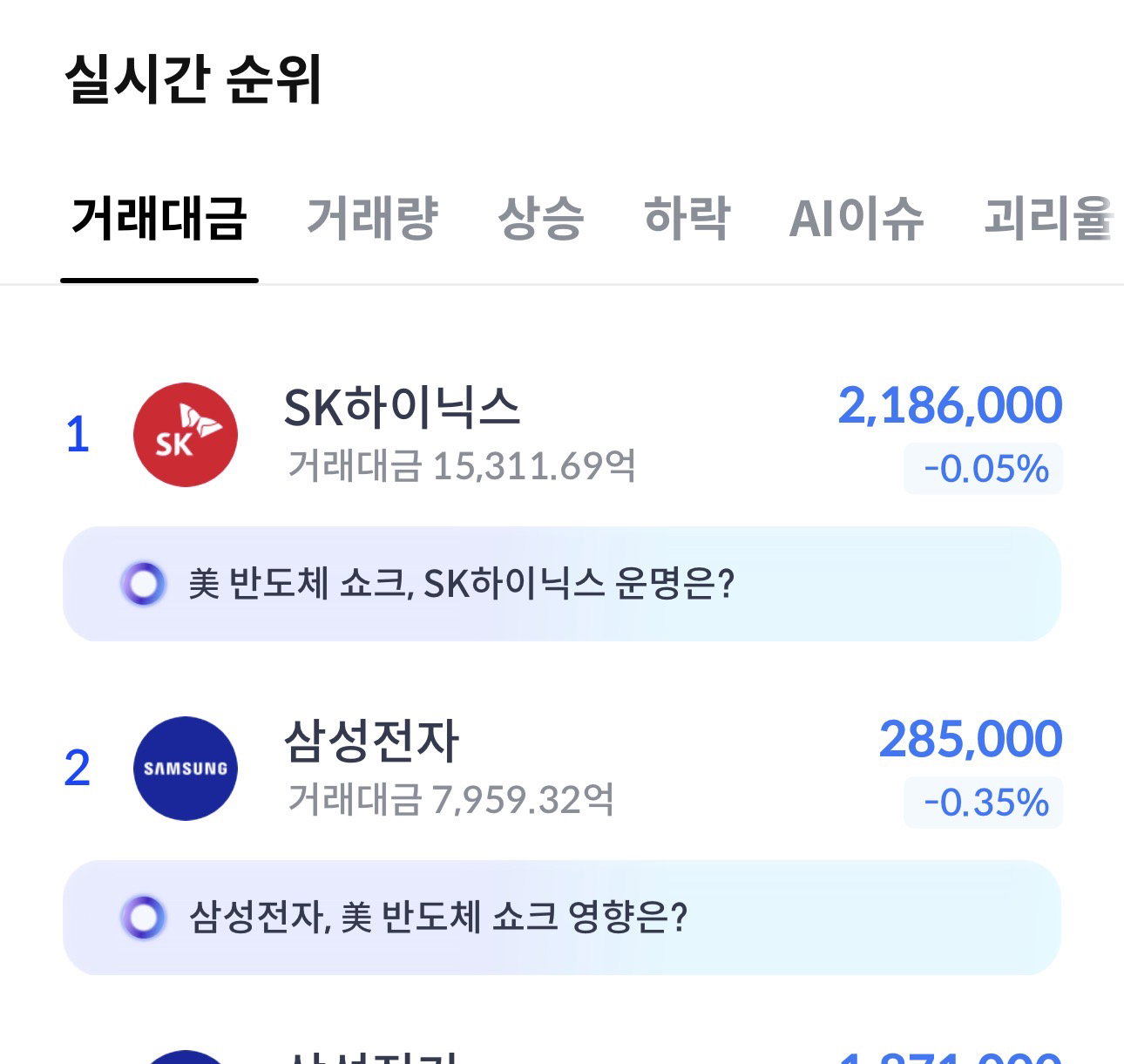This screenshot has width=1124, height=1064.
Task: Open the 괴리율 tab
Action: [1049, 218]
